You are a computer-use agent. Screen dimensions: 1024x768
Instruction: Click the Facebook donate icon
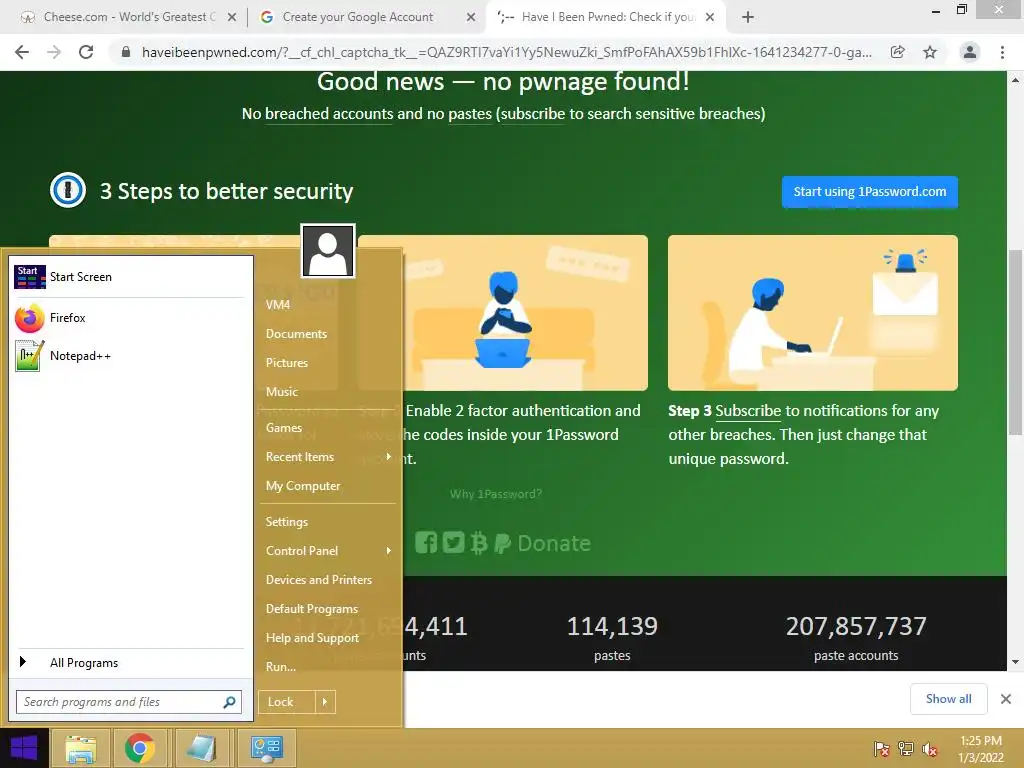426,543
